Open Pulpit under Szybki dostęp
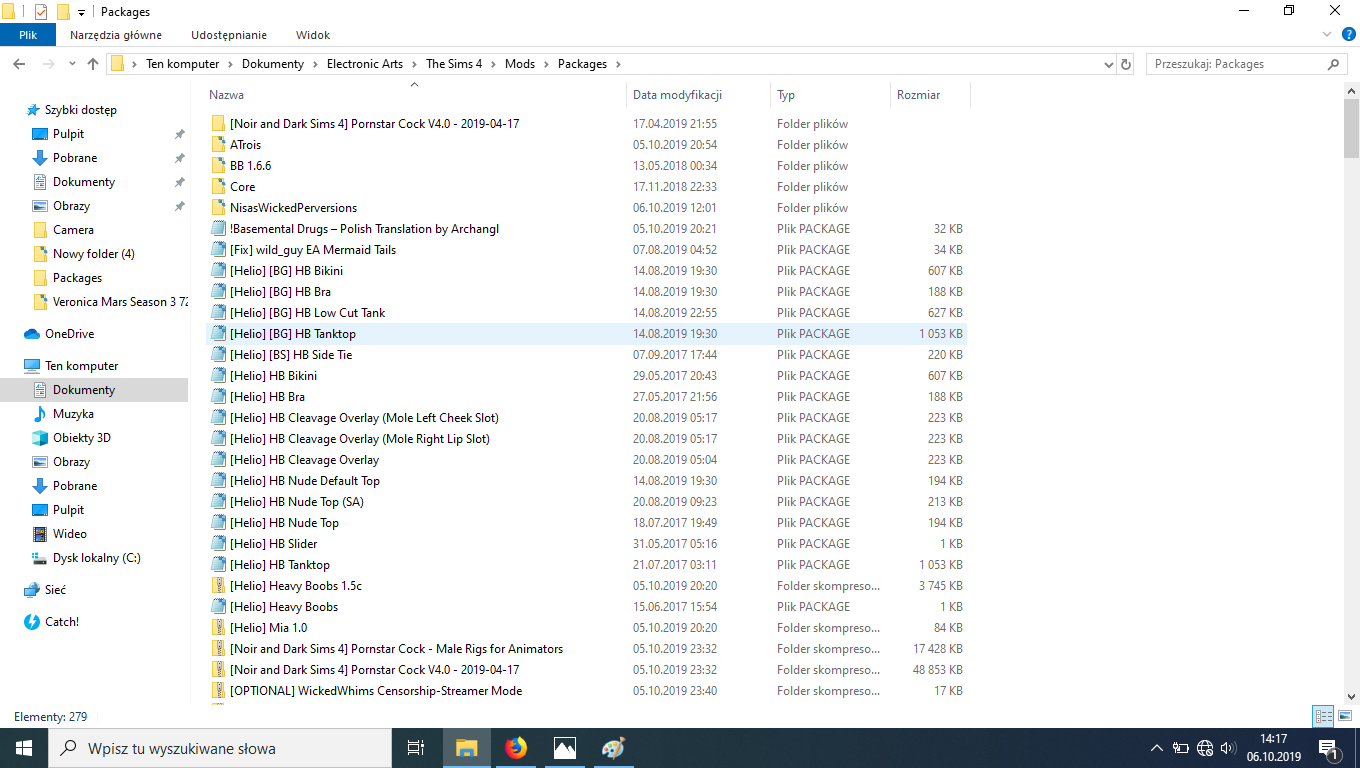Image resolution: width=1360 pixels, height=768 pixels. (x=68, y=134)
